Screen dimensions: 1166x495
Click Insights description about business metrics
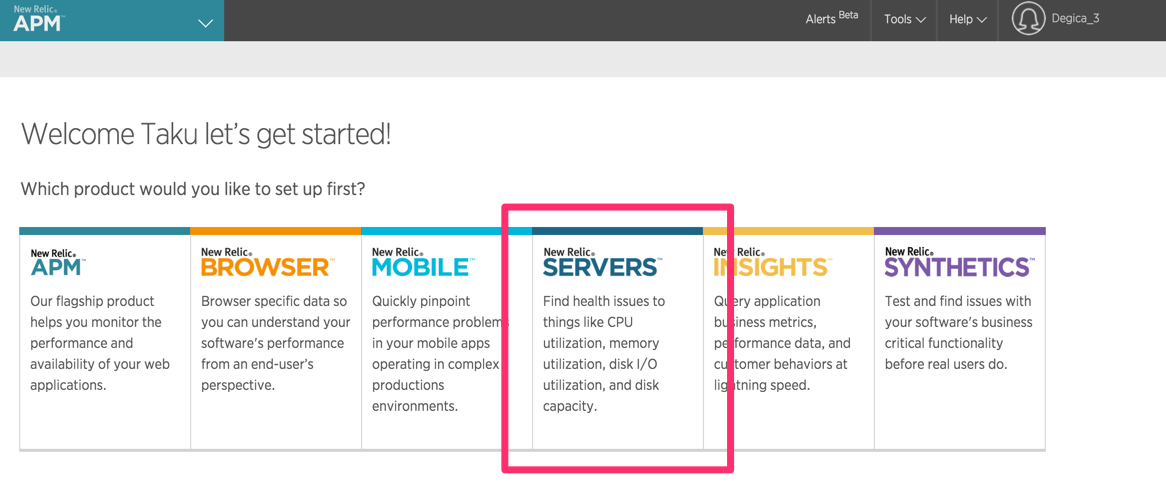point(782,343)
